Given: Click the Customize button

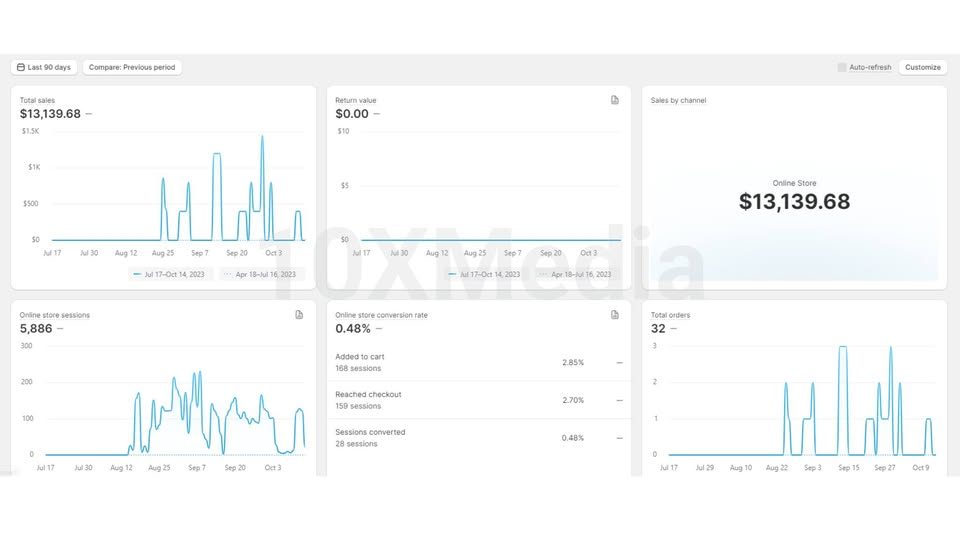Looking at the screenshot, I should (923, 67).
